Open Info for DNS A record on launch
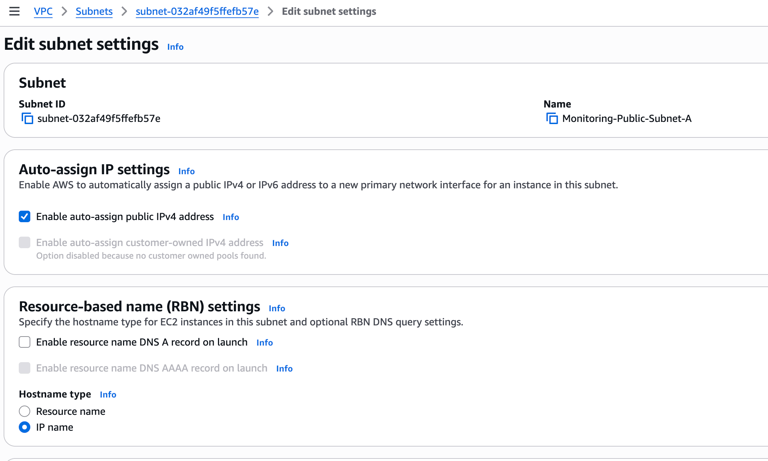The image size is (768, 461). coord(264,343)
